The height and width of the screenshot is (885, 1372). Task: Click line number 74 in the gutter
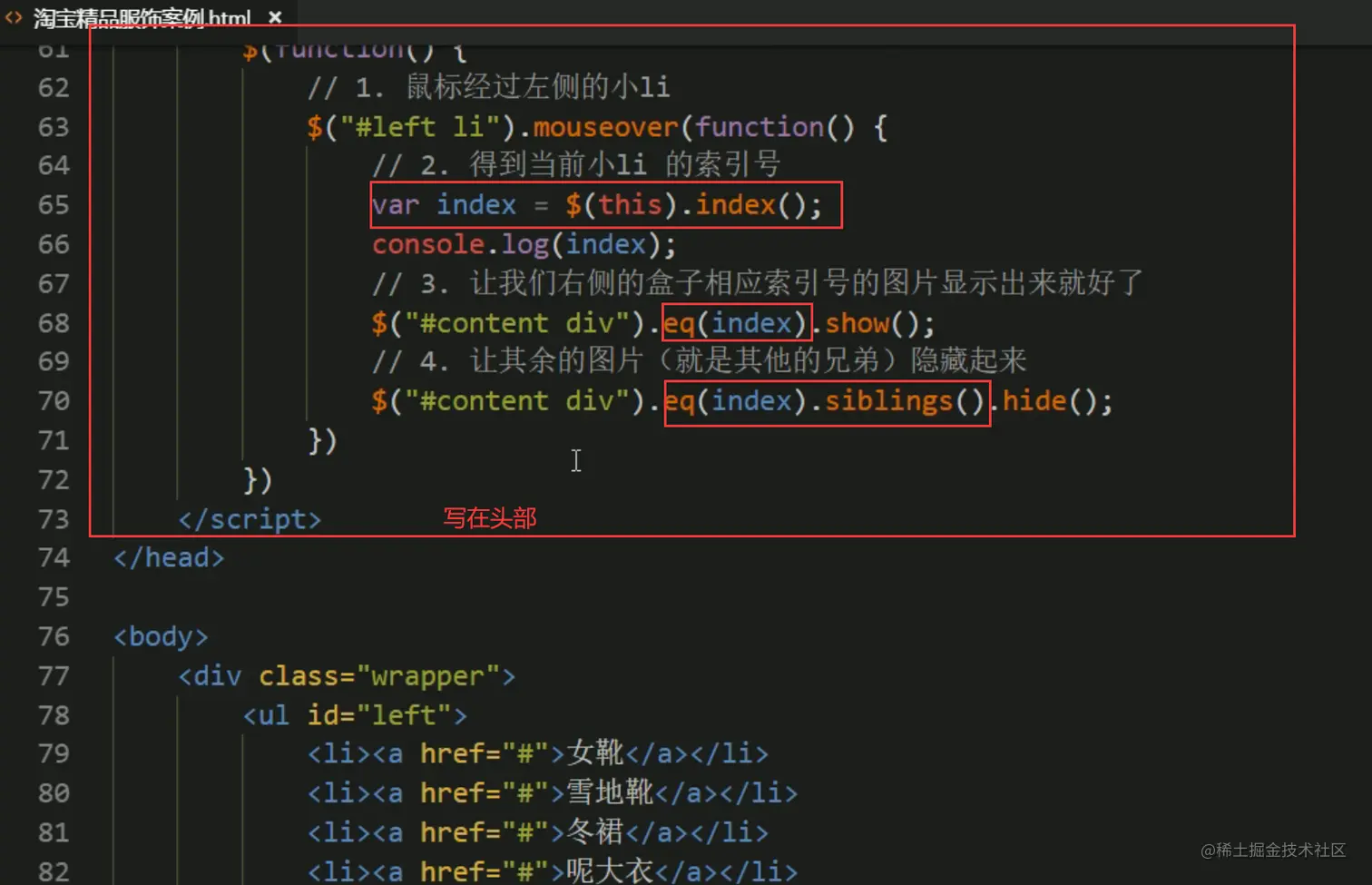pos(54,558)
